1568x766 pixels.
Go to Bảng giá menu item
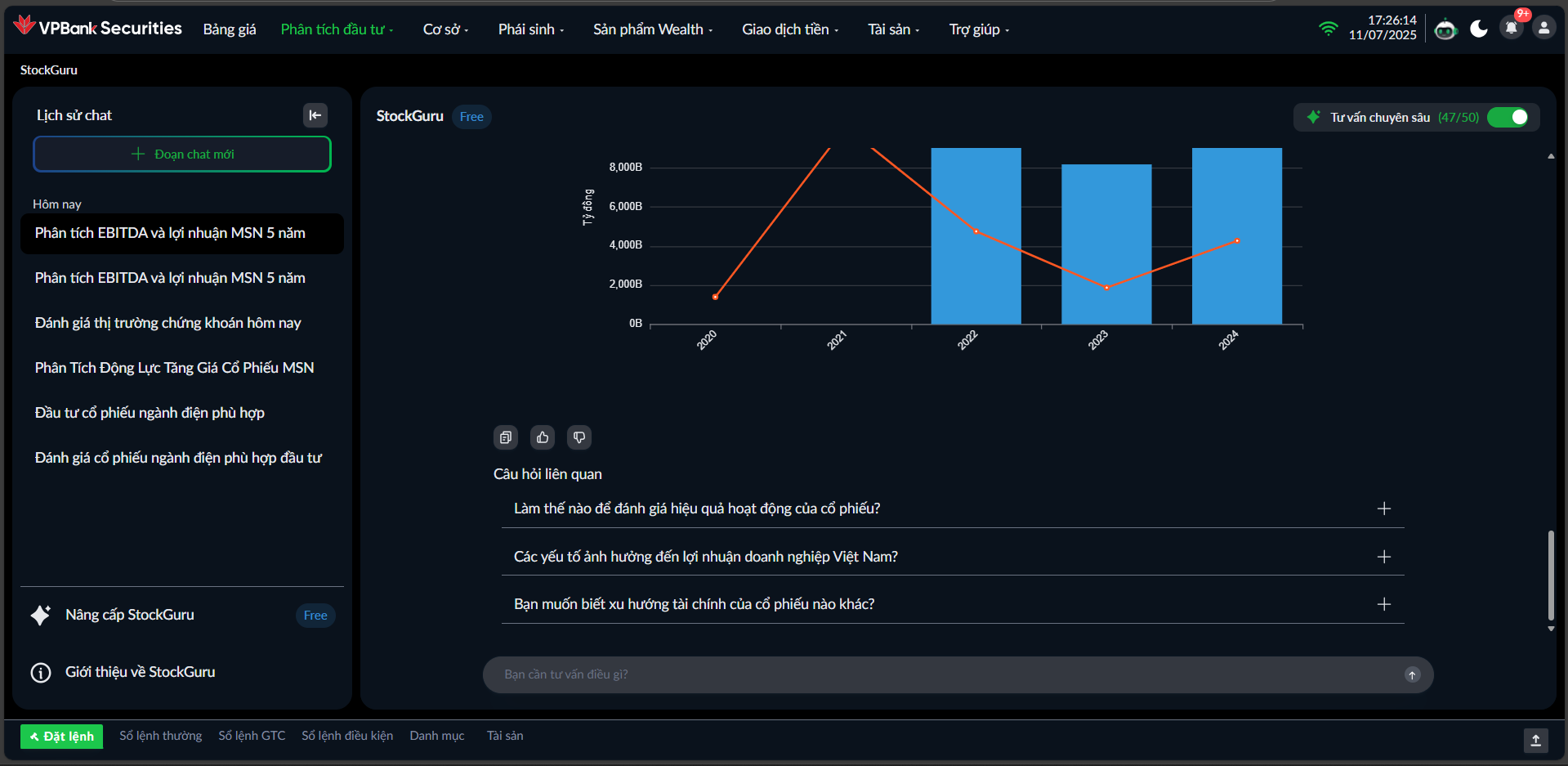tap(230, 29)
